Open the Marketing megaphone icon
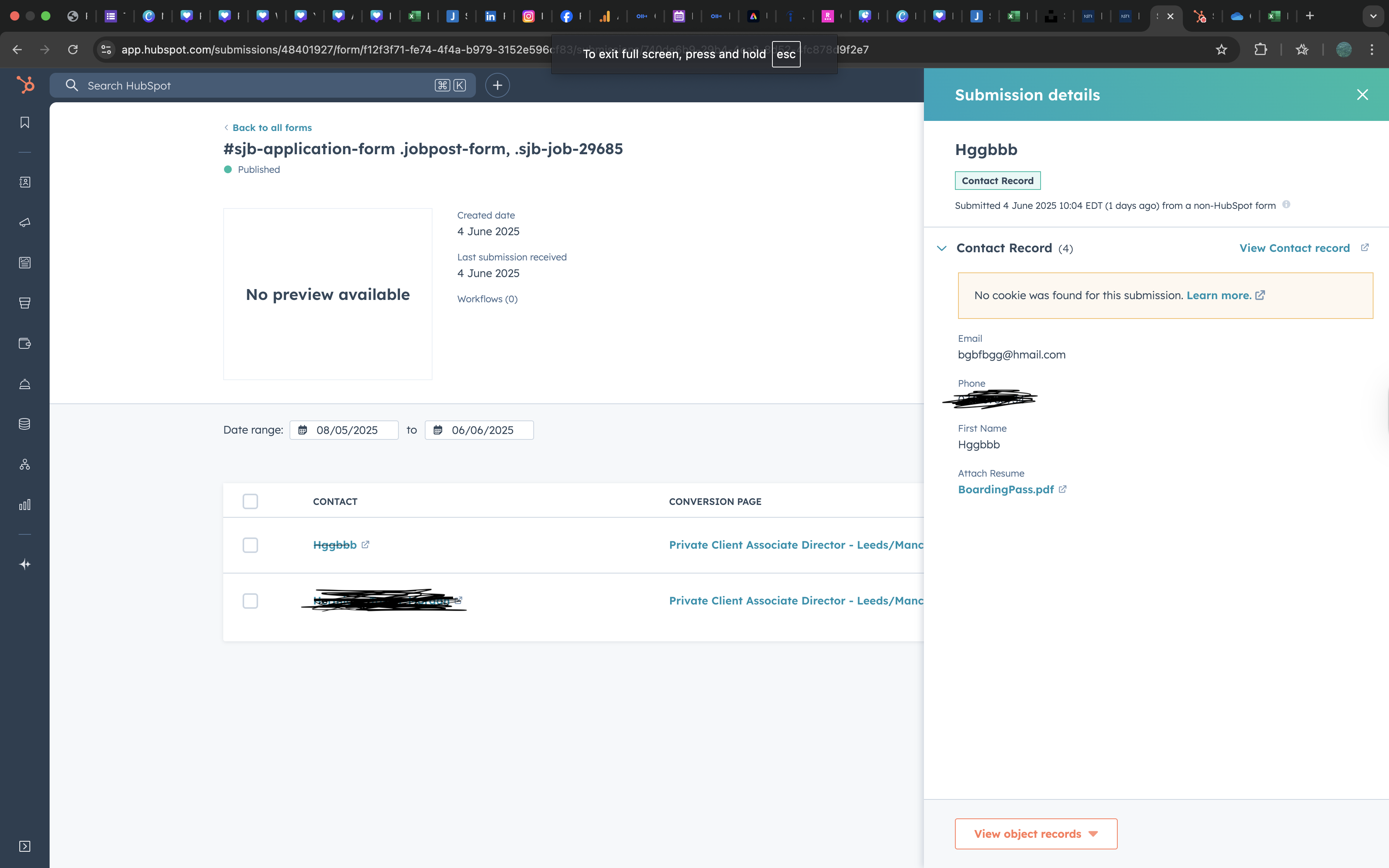The height and width of the screenshot is (868, 1389). 25,223
